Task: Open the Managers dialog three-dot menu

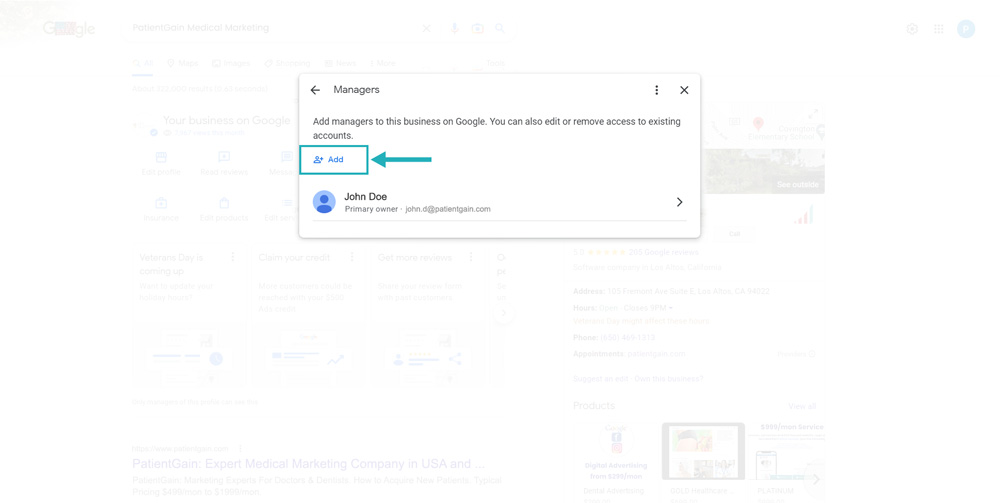Action: (656, 90)
